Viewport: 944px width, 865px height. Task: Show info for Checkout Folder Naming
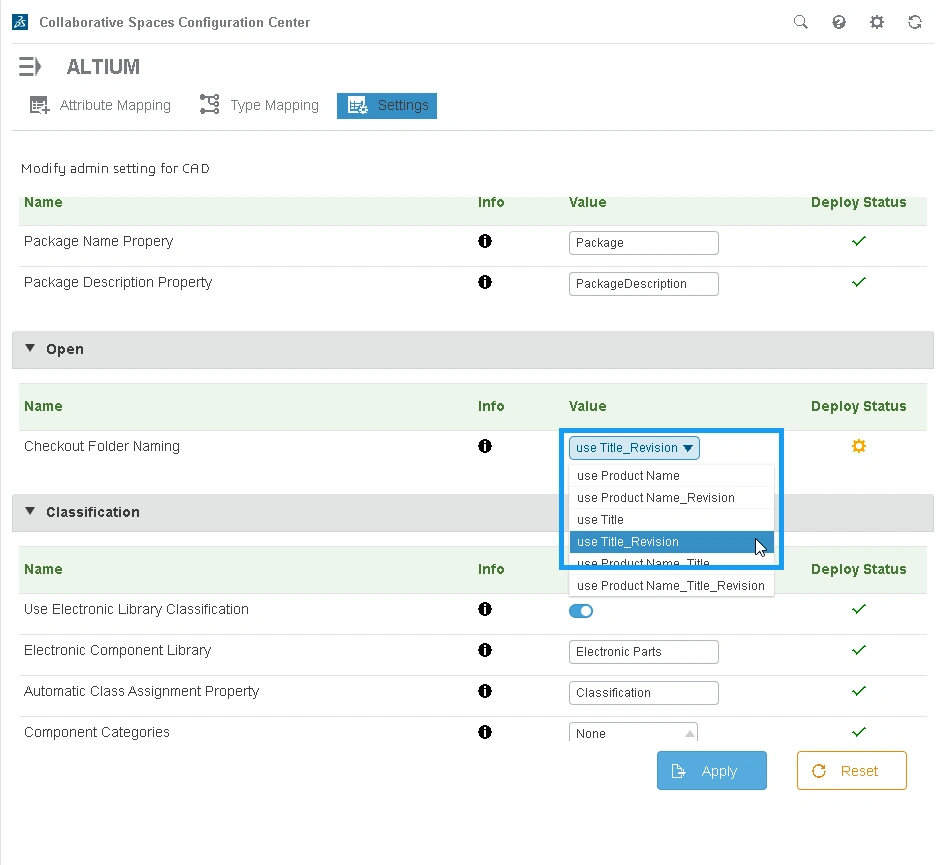(x=485, y=446)
